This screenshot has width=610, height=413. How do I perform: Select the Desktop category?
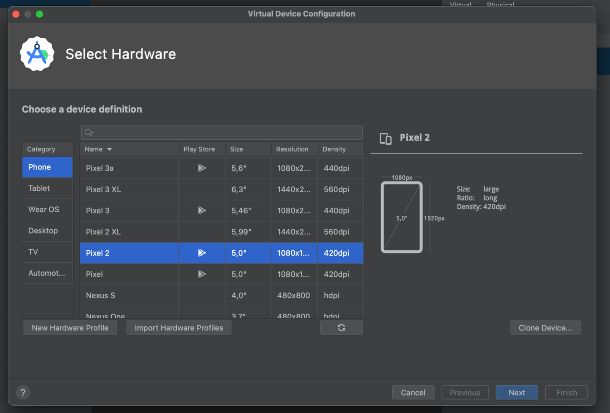point(47,231)
